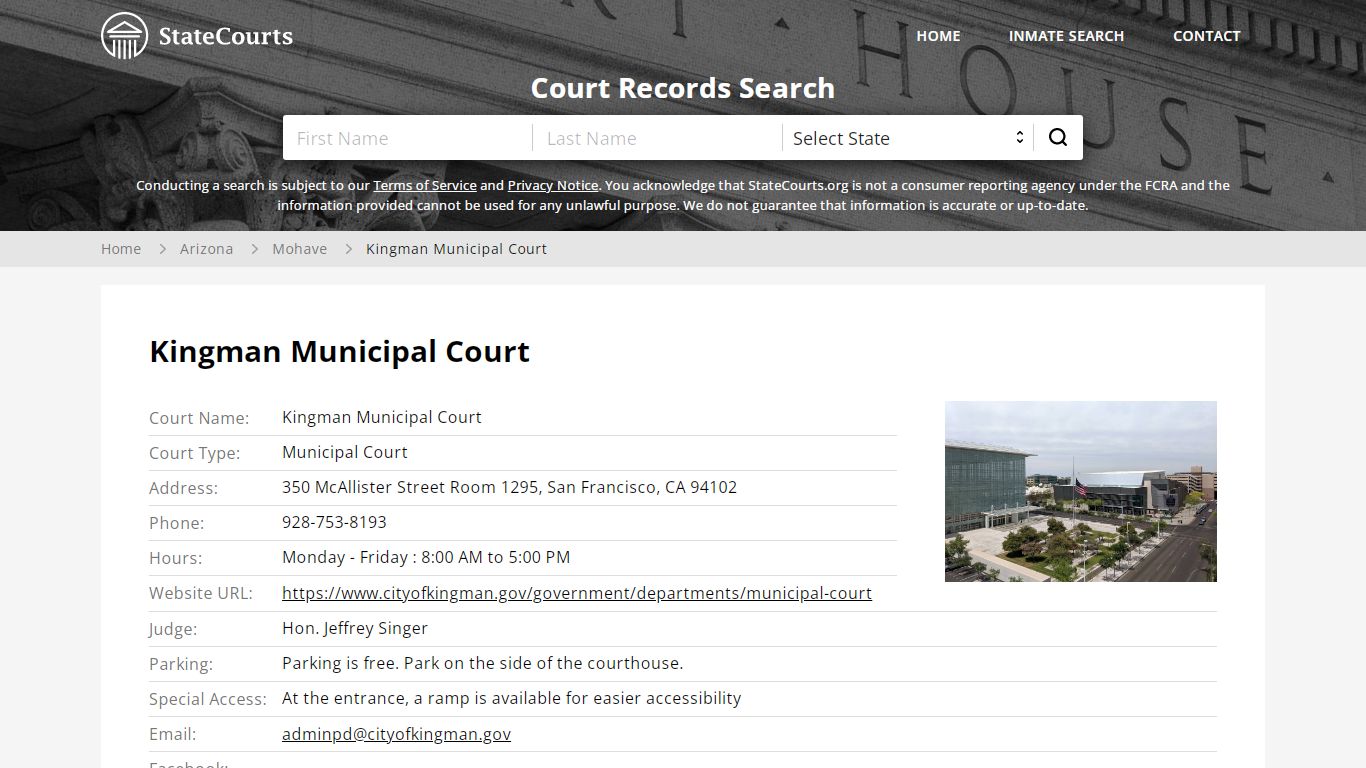The height and width of the screenshot is (768, 1366).
Task: Open the INMATE SEARCH menu item
Action: (x=1066, y=36)
